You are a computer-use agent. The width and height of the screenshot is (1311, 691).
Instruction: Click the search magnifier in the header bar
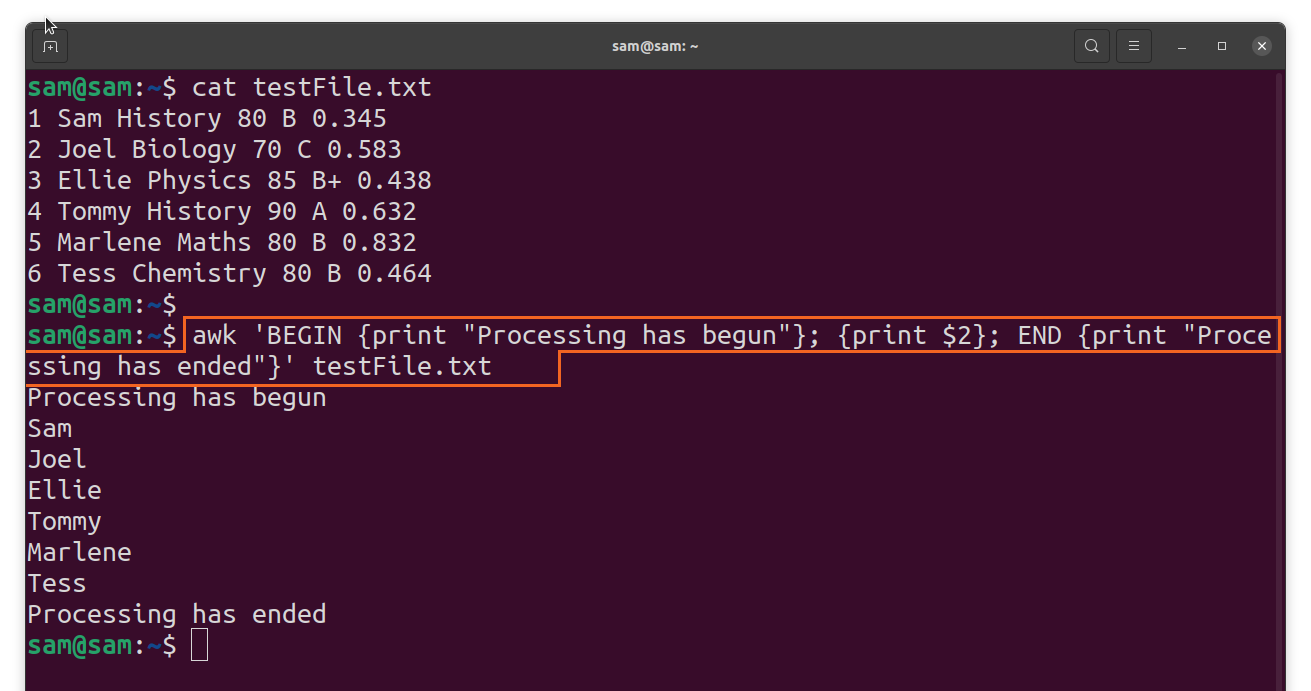[1091, 45]
